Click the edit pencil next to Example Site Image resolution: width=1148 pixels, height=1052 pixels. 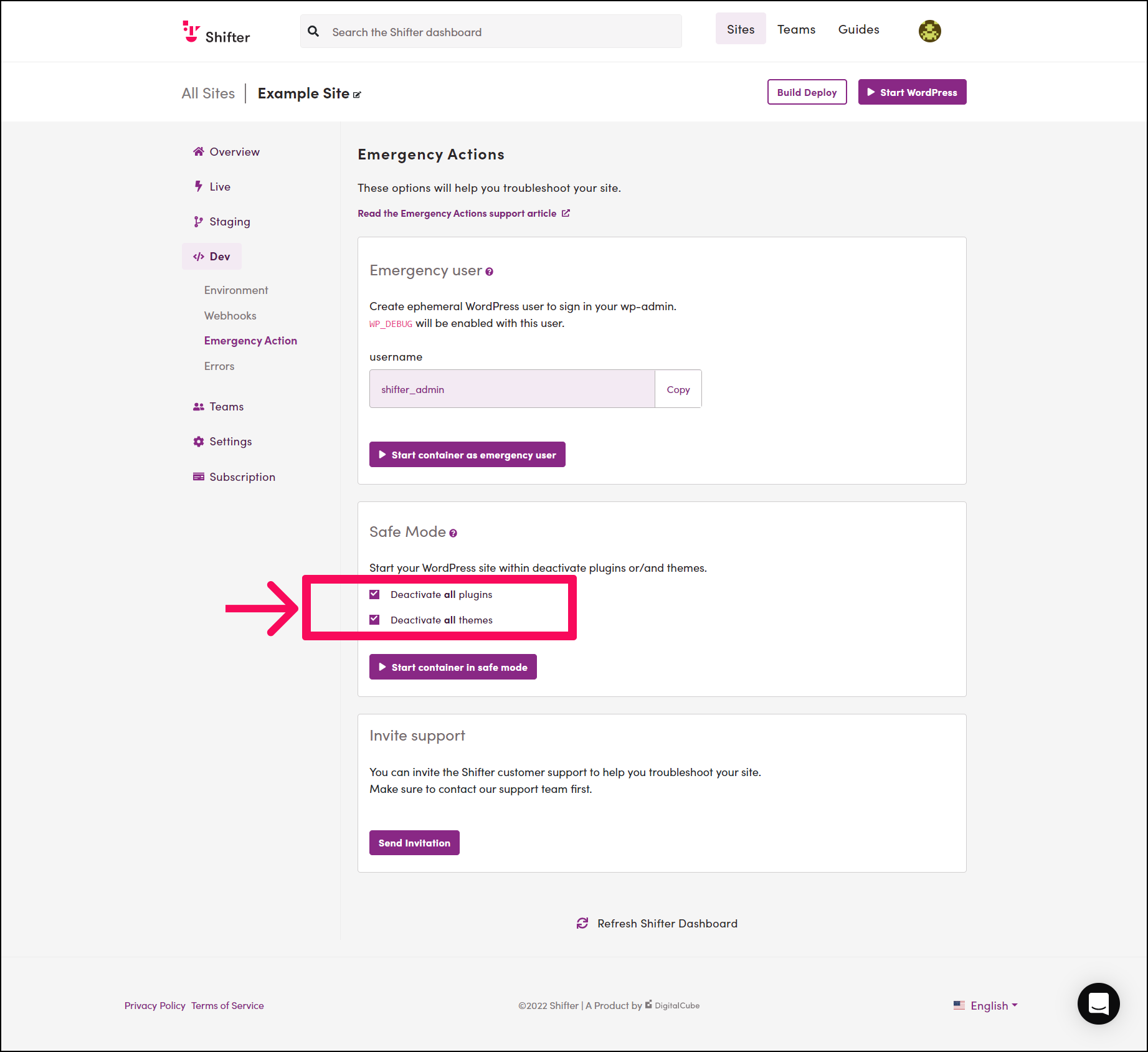pos(357,94)
